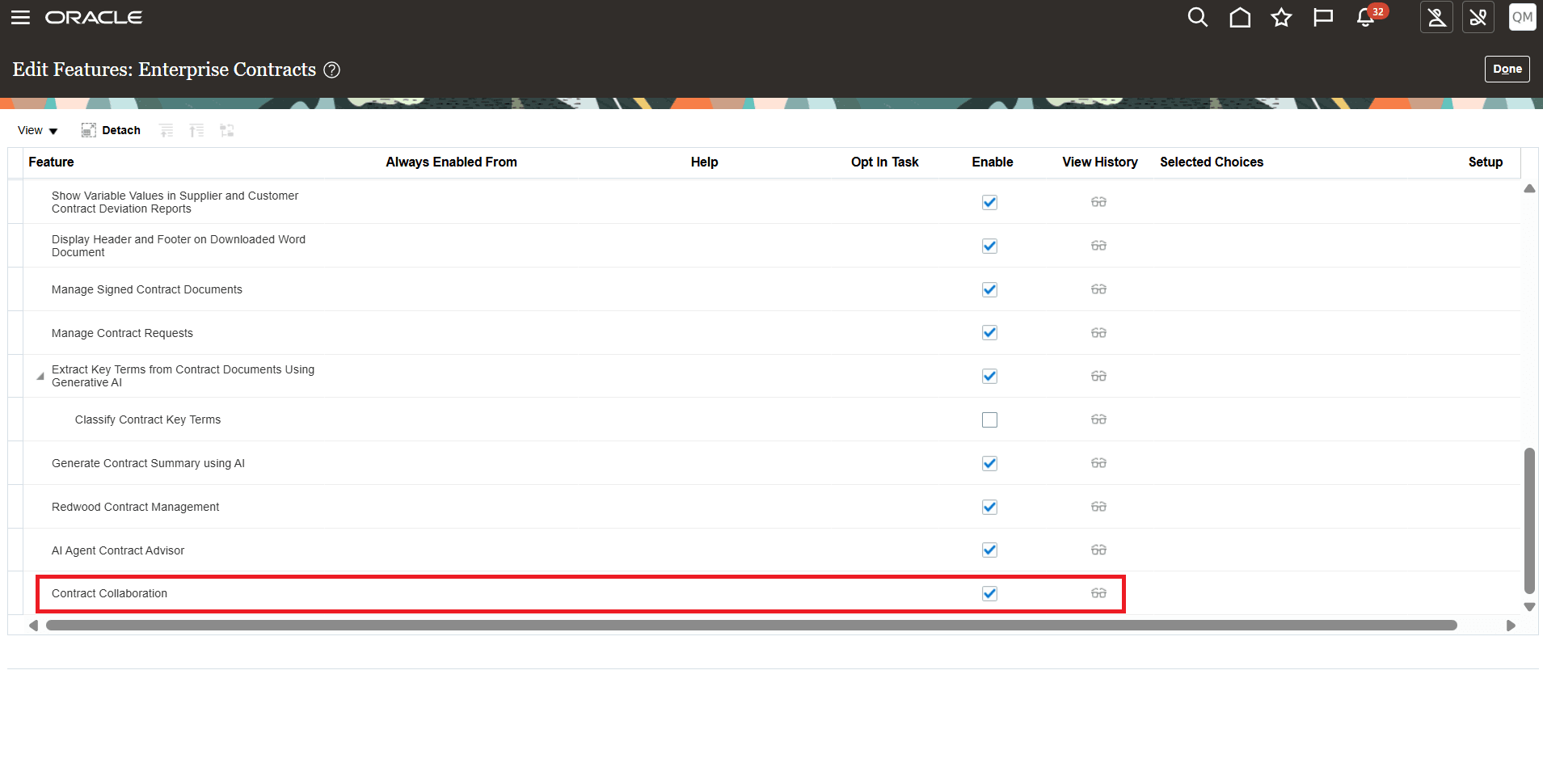Click the View History column header
The width and height of the screenshot is (1543, 784).
pos(1099,162)
